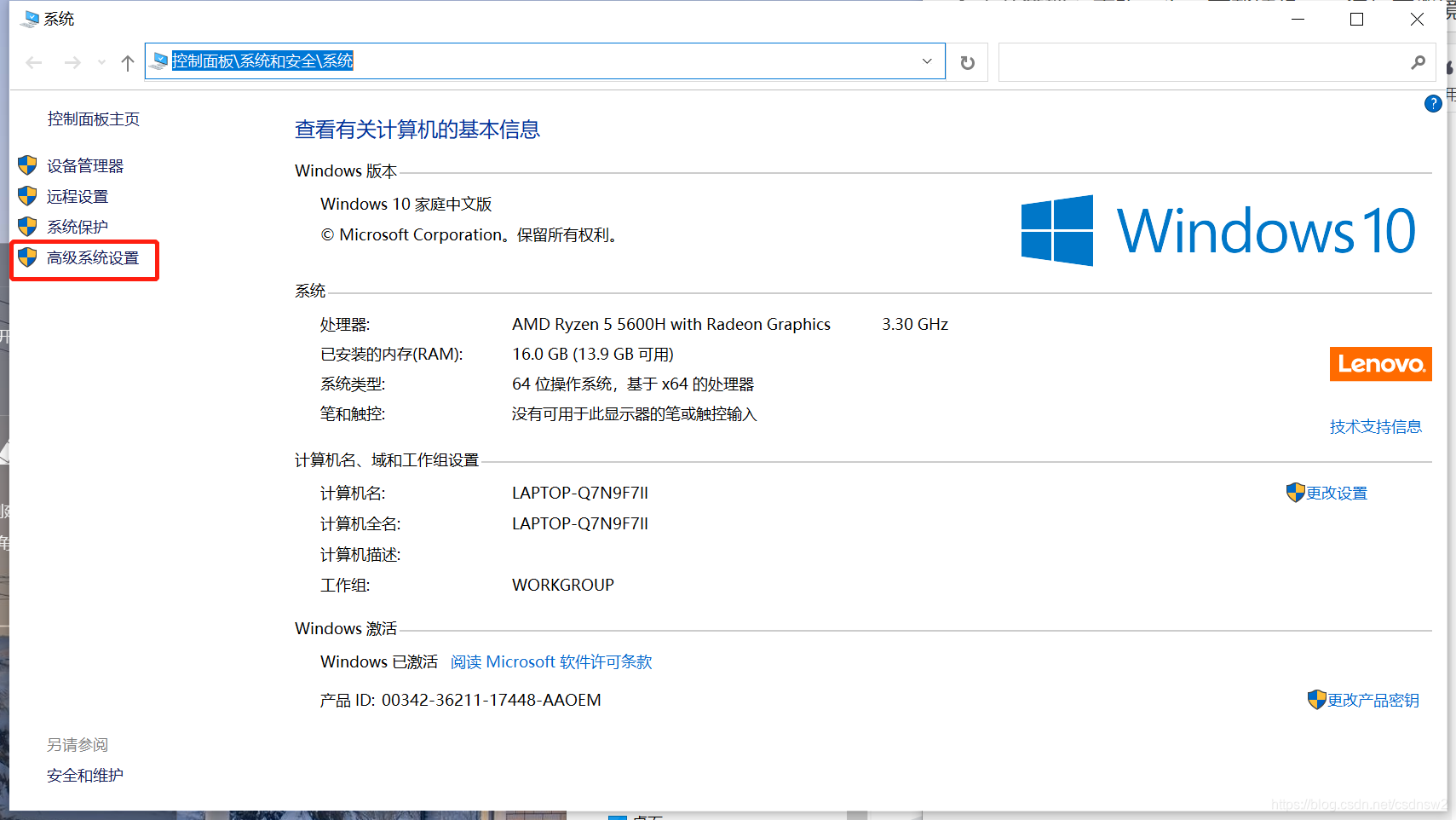Image resolution: width=1456 pixels, height=820 pixels.
Task: Click the address bar path 控制面板\系统和安全\系统
Action: (x=262, y=61)
